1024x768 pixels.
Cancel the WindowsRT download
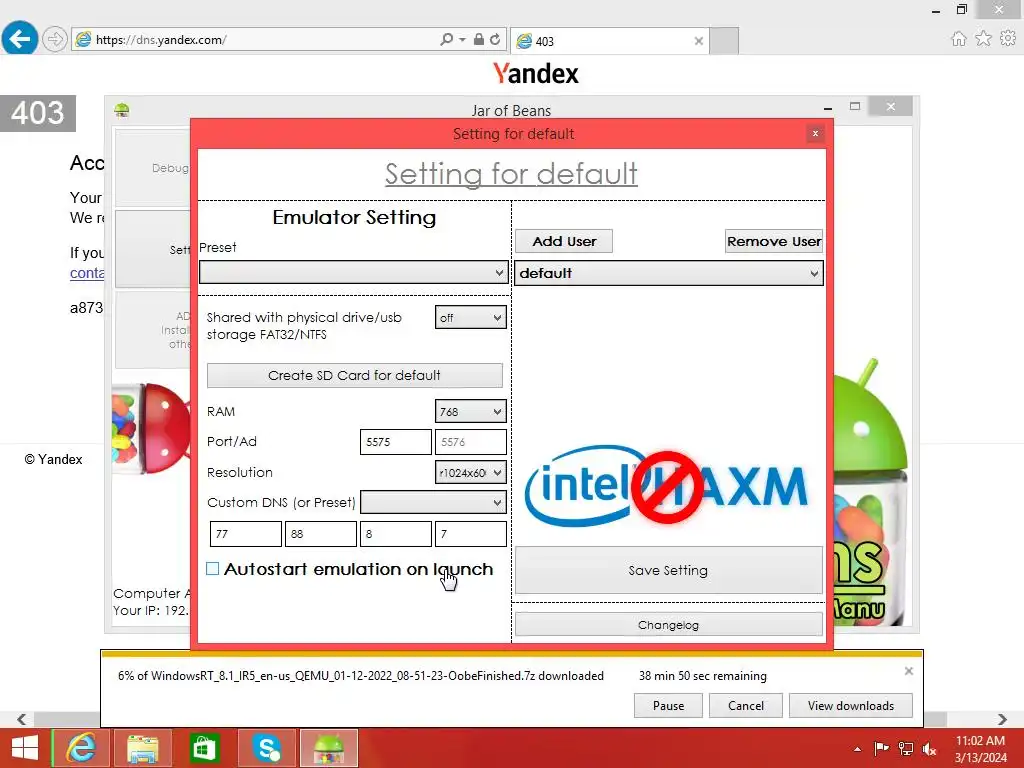point(746,705)
